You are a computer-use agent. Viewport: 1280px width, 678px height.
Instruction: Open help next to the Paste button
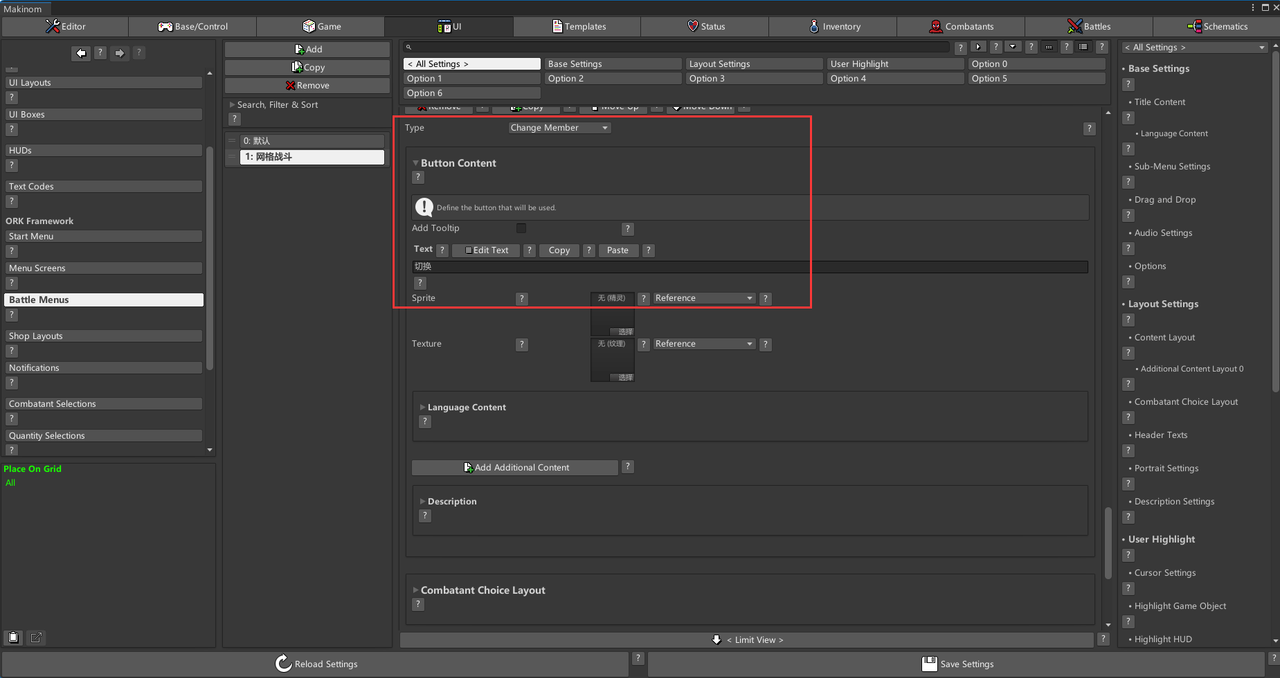(648, 250)
